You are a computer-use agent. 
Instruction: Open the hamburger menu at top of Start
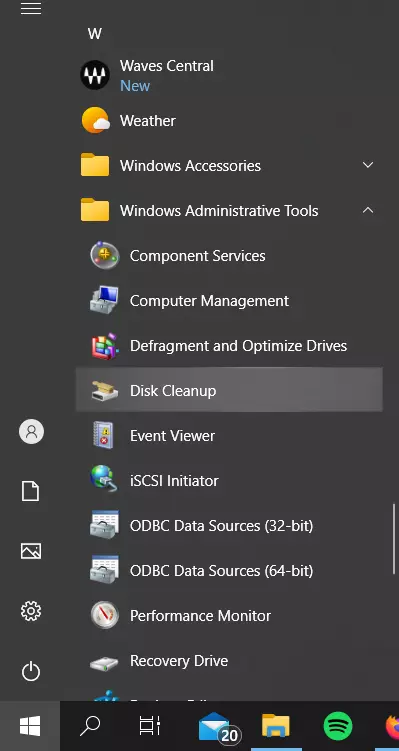31,8
